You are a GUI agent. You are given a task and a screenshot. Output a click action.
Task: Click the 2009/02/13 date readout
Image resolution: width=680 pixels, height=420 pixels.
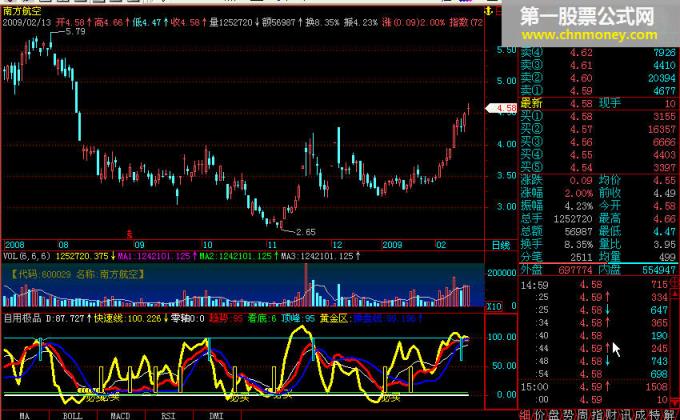pos(27,22)
